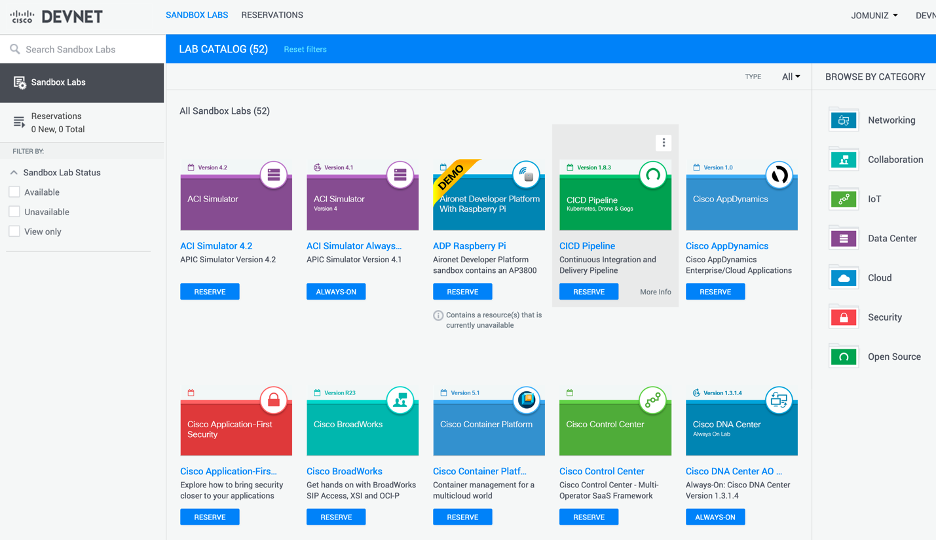936x540 pixels.
Task: Click the Cloud category icon
Action: (844, 278)
